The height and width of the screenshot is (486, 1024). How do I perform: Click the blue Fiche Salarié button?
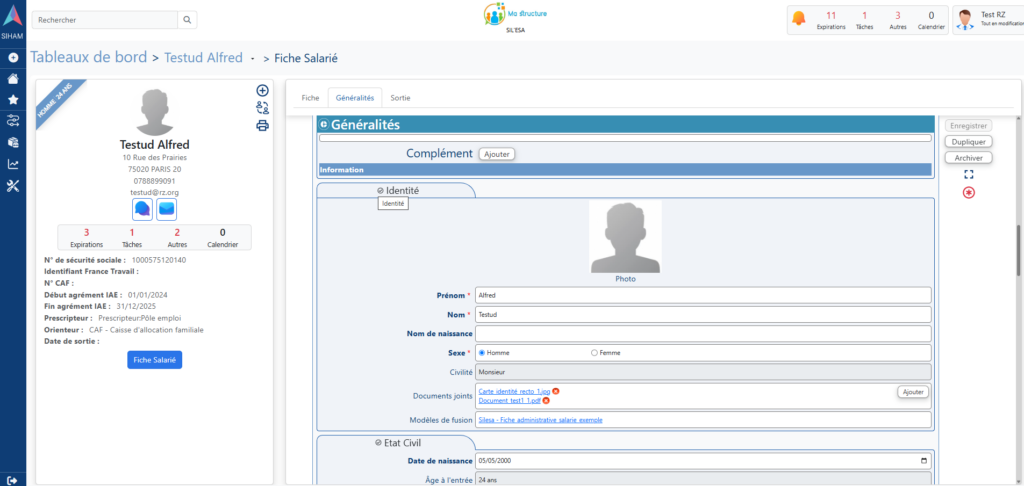coord(154,359)
